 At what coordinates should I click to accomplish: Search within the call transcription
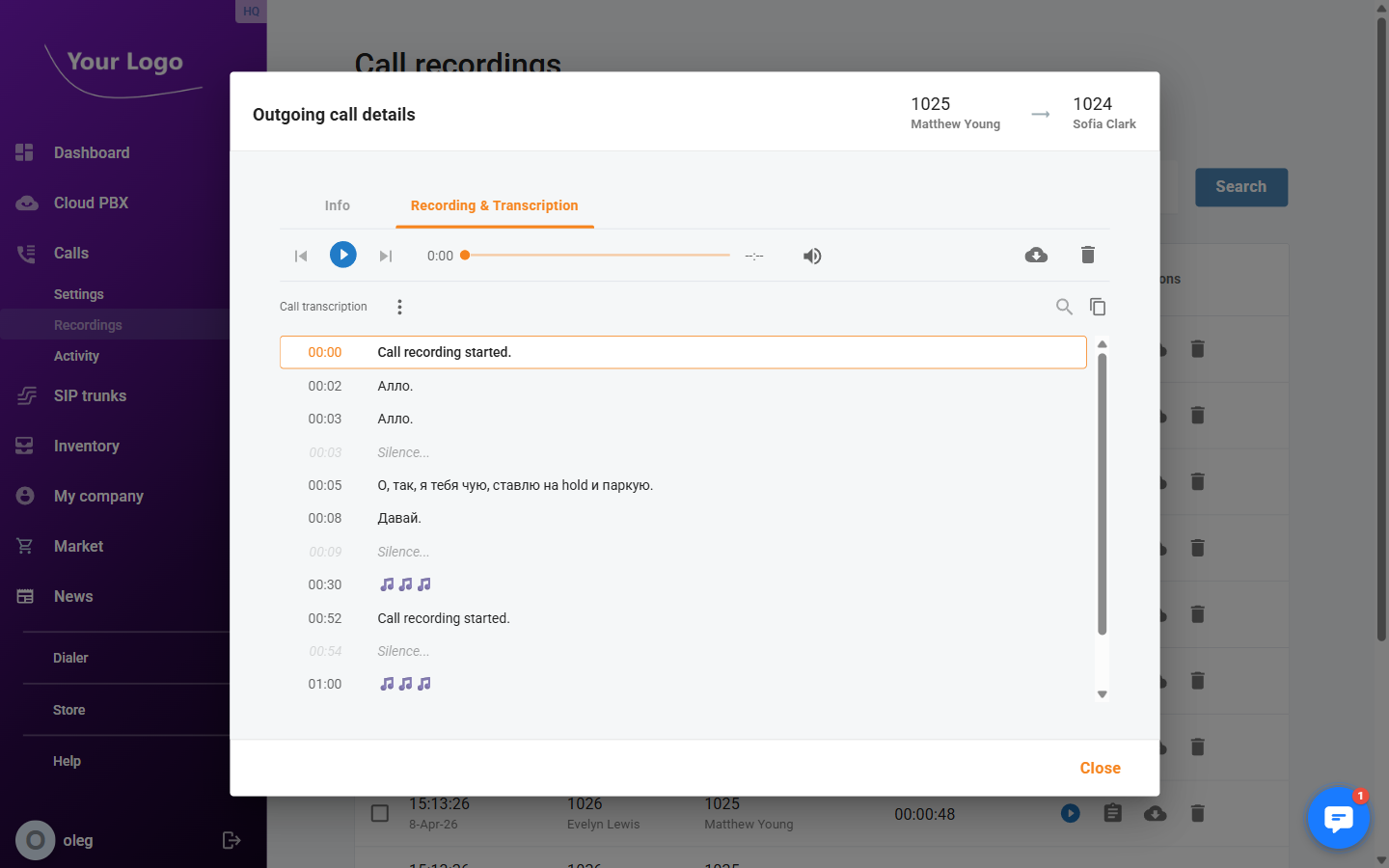pyautogui.click(x=1064, y=306)
